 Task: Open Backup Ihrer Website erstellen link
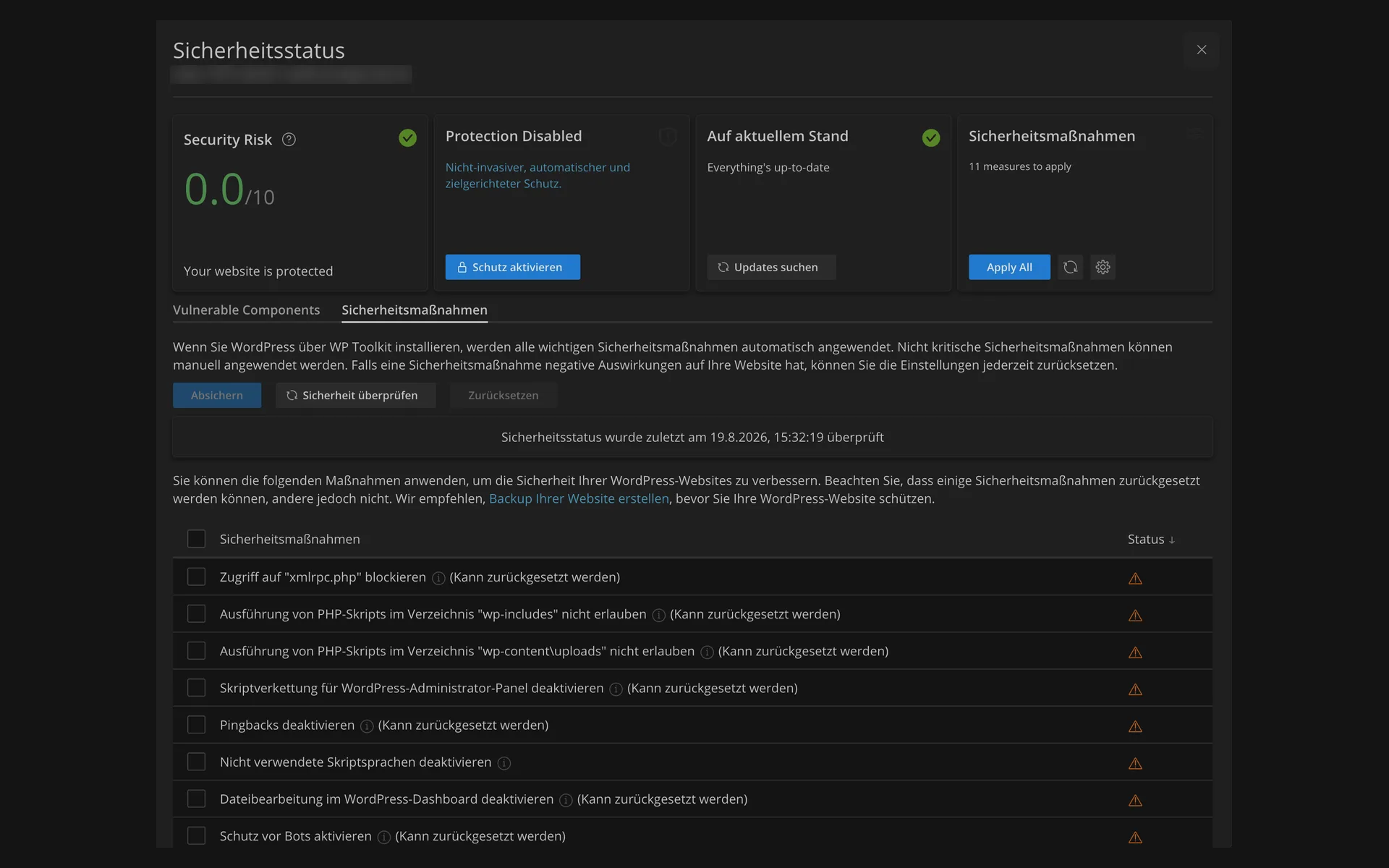[579, 498]
